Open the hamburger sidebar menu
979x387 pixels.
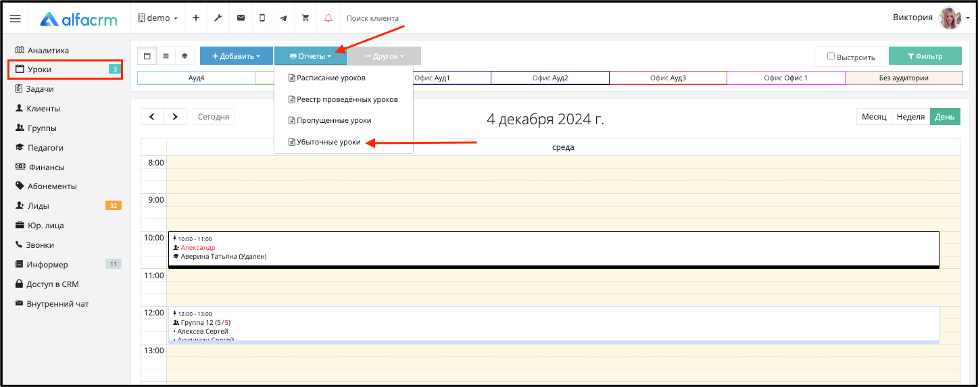(x=15, y=19)
